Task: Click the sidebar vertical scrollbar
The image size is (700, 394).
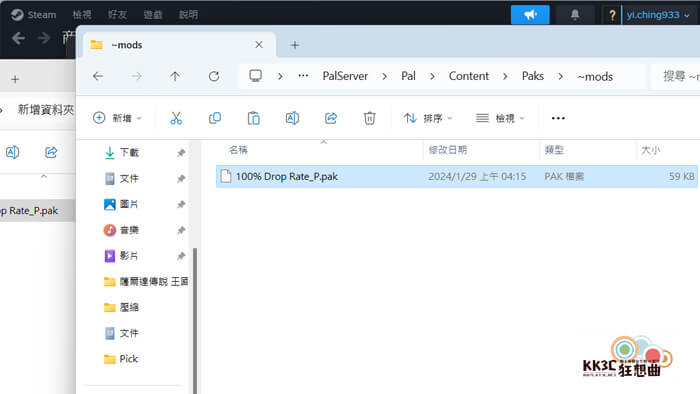Action: click(195, 320)
